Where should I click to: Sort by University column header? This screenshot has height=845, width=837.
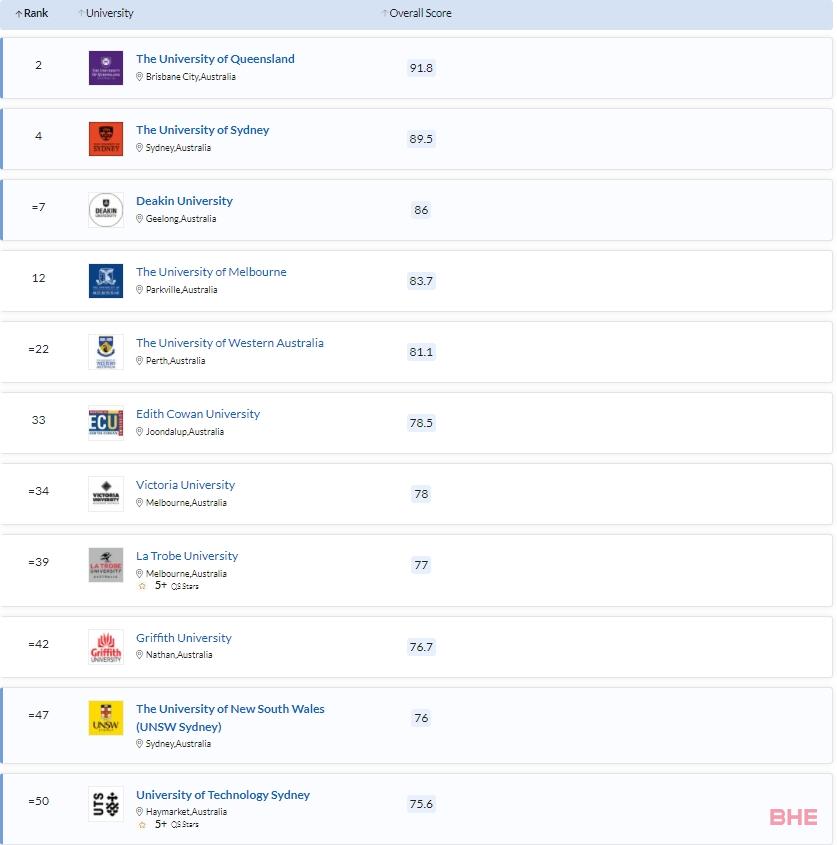(x=106, y=13)
